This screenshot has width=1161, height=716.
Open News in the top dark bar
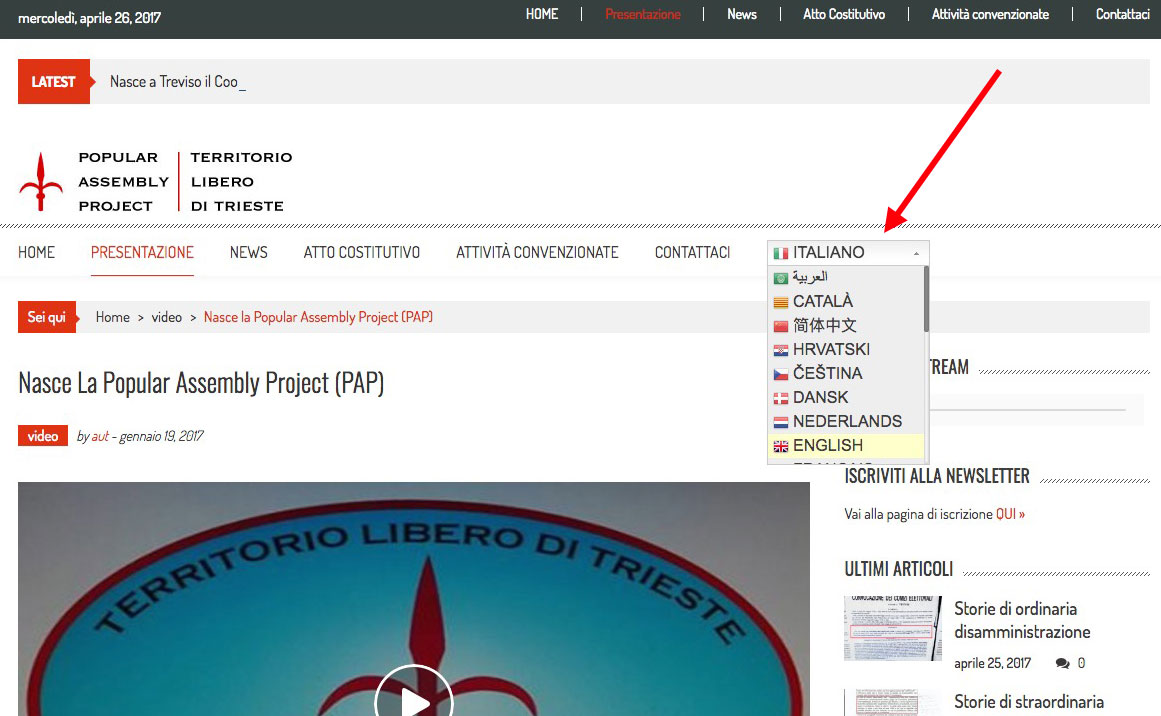[742, 14]
